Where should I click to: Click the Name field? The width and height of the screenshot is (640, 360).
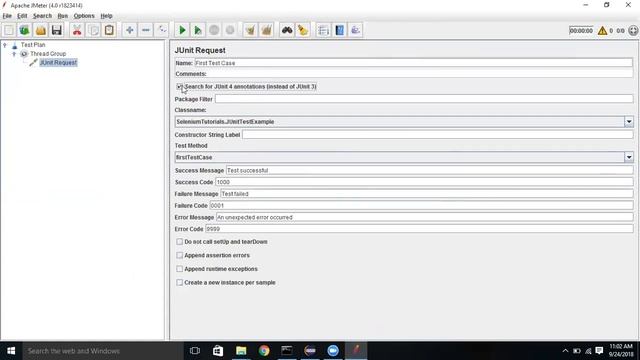[413, 63]
